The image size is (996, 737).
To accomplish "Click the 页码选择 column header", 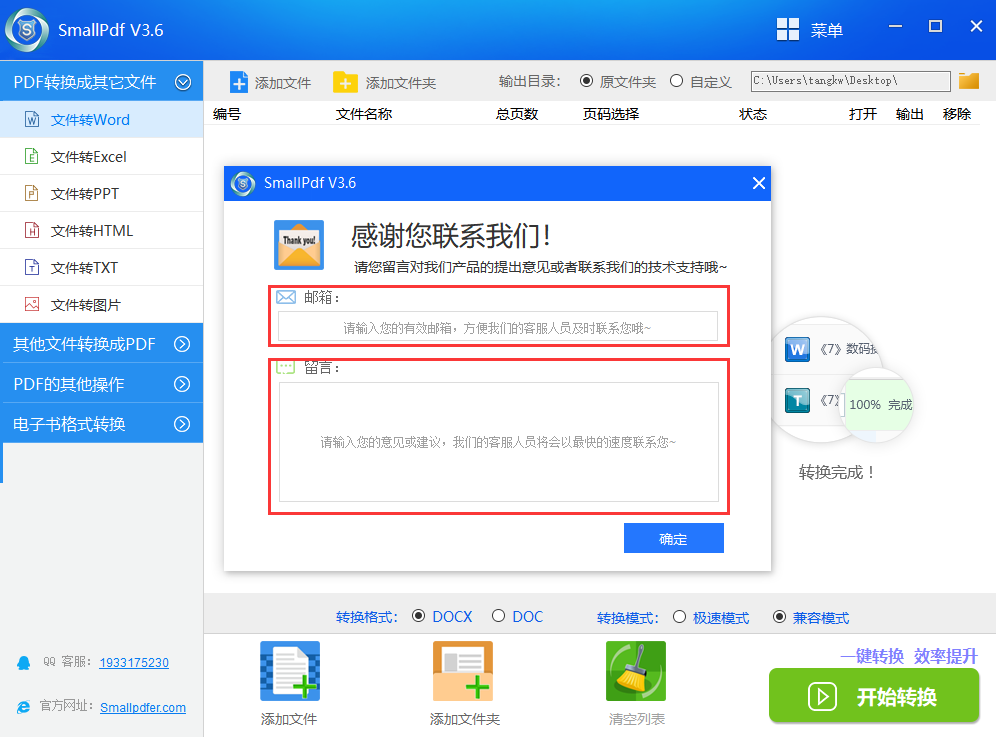I will pyautogui.click(x=611, y=114).
